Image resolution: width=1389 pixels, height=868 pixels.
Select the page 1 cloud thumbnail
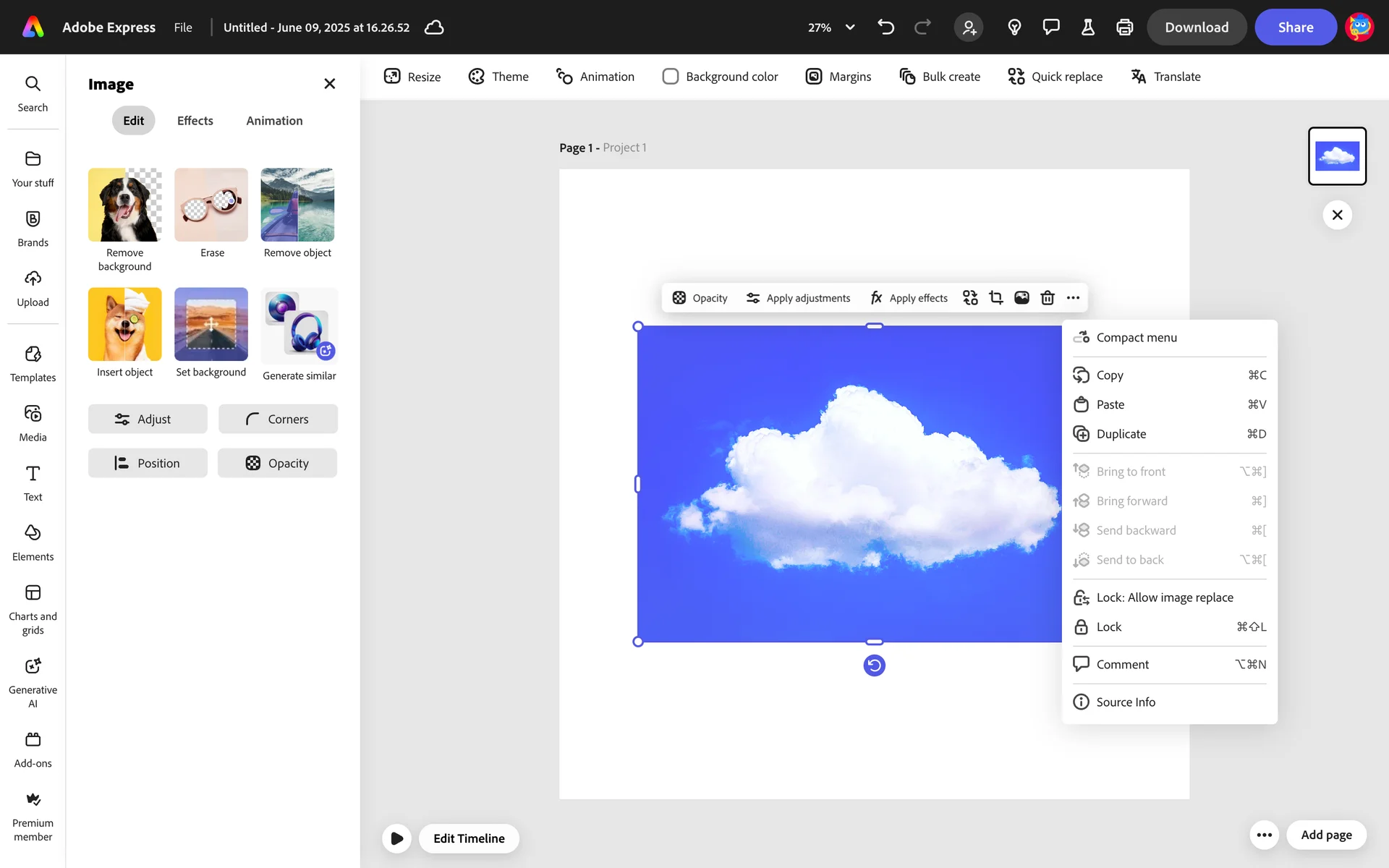(1336, 156)
